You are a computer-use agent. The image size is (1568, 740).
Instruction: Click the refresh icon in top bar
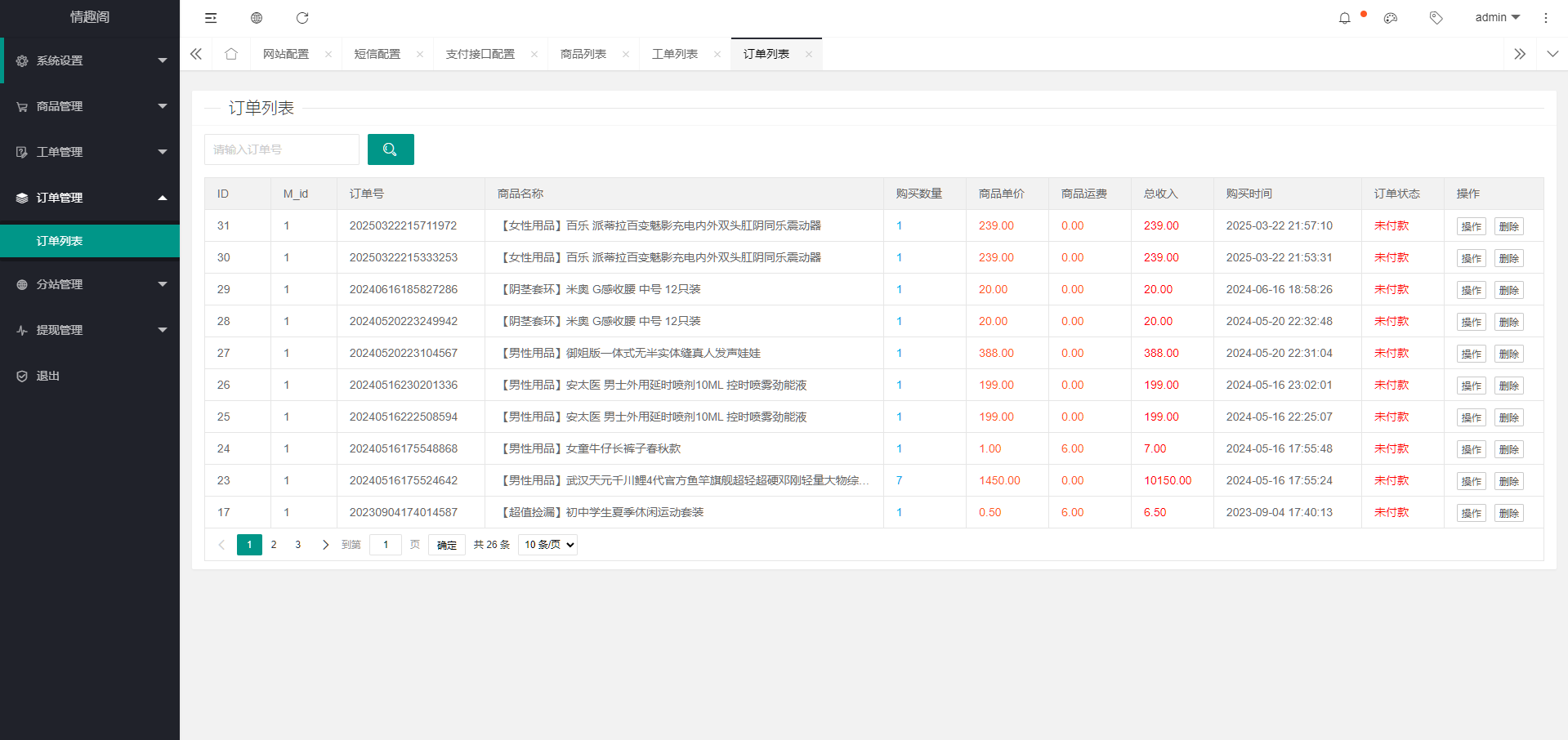click(x=302, y=18)
